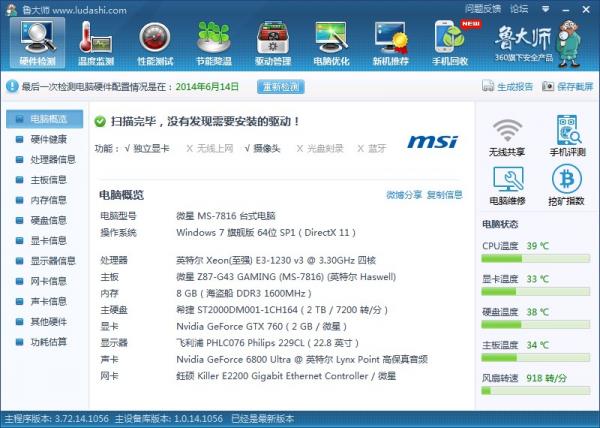Click the 摄像头 feature indicator
600x428 pixels.
point(262,148)
